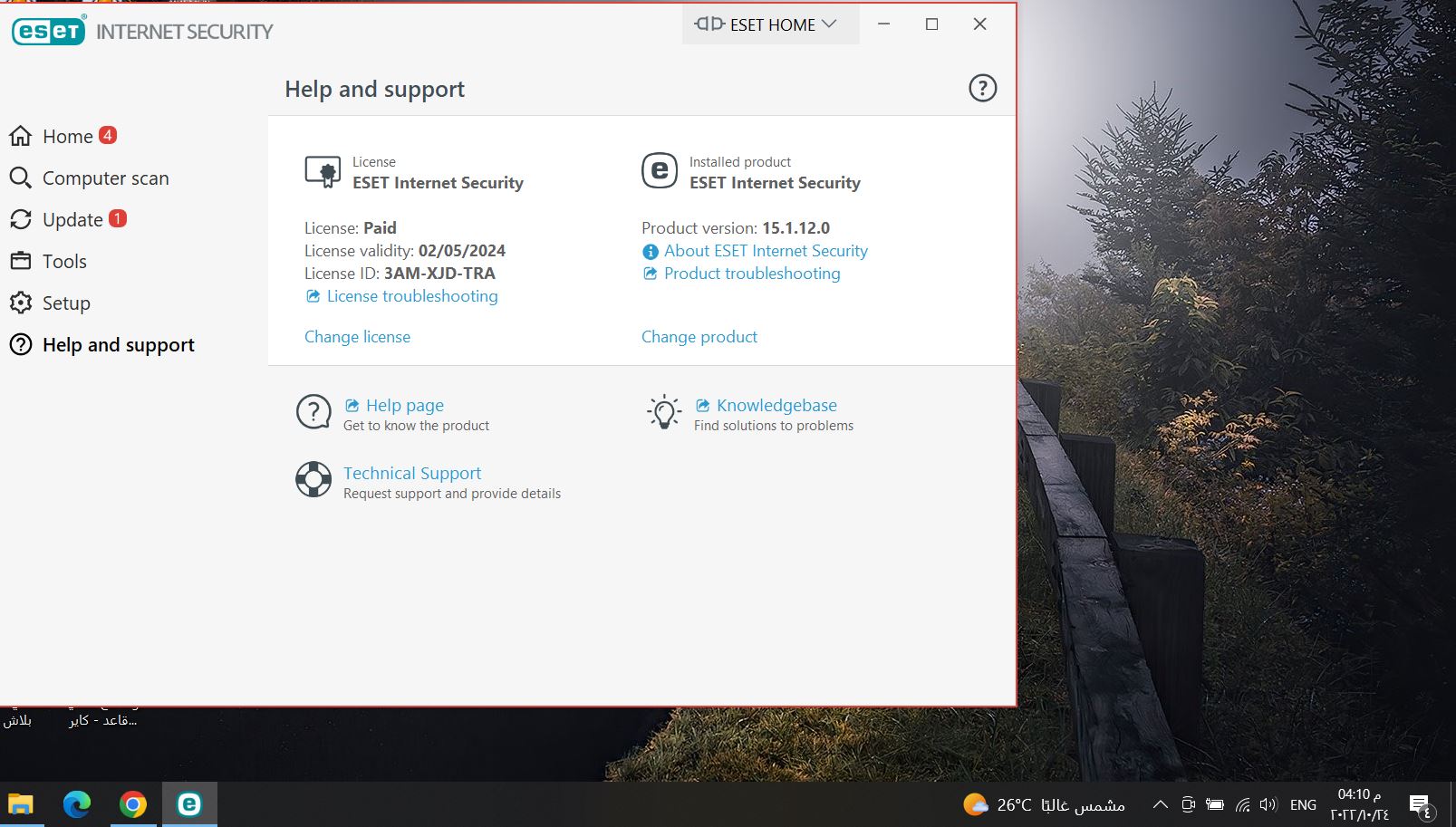Viewport: 1456px width, 827px height.
Task: Open the volume control in tray
Action: tap(1268, 804)
